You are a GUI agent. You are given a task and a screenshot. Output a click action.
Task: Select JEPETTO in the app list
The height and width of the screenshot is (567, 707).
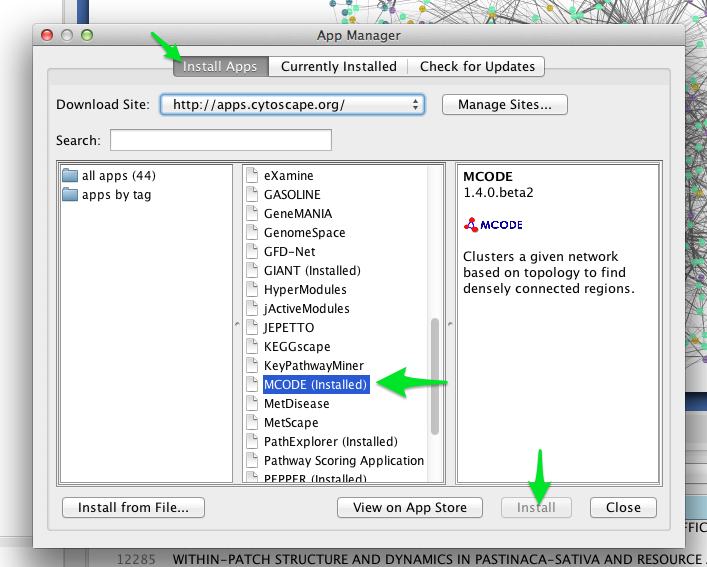click(289, 328)
